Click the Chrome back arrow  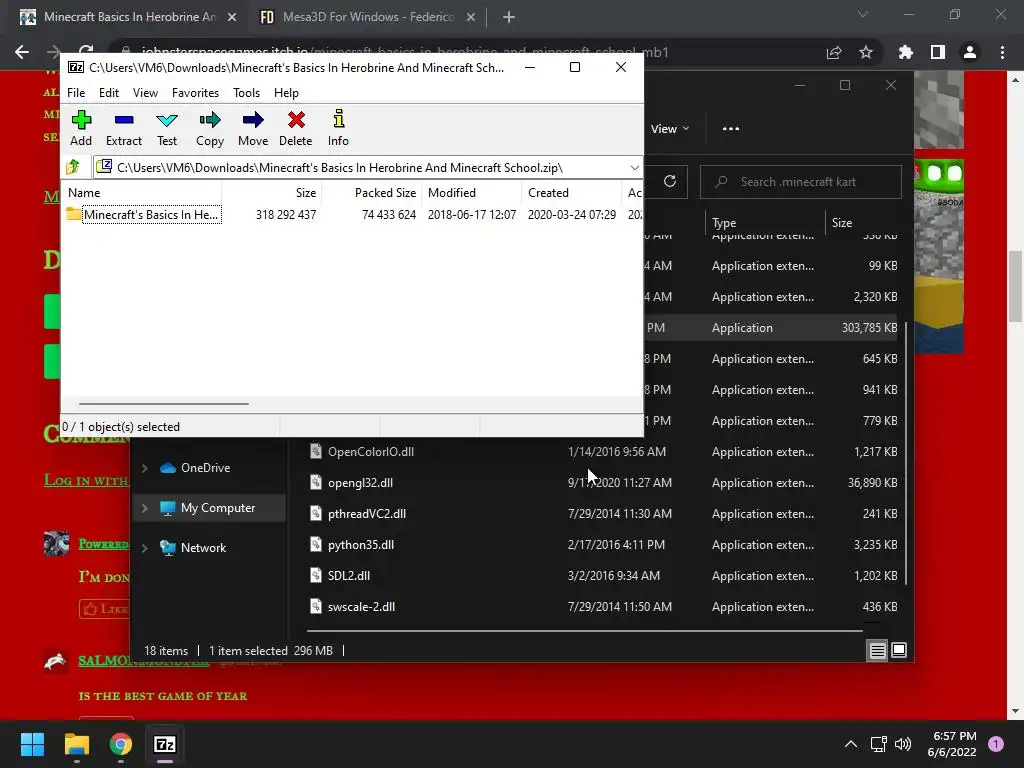(22, 52)
